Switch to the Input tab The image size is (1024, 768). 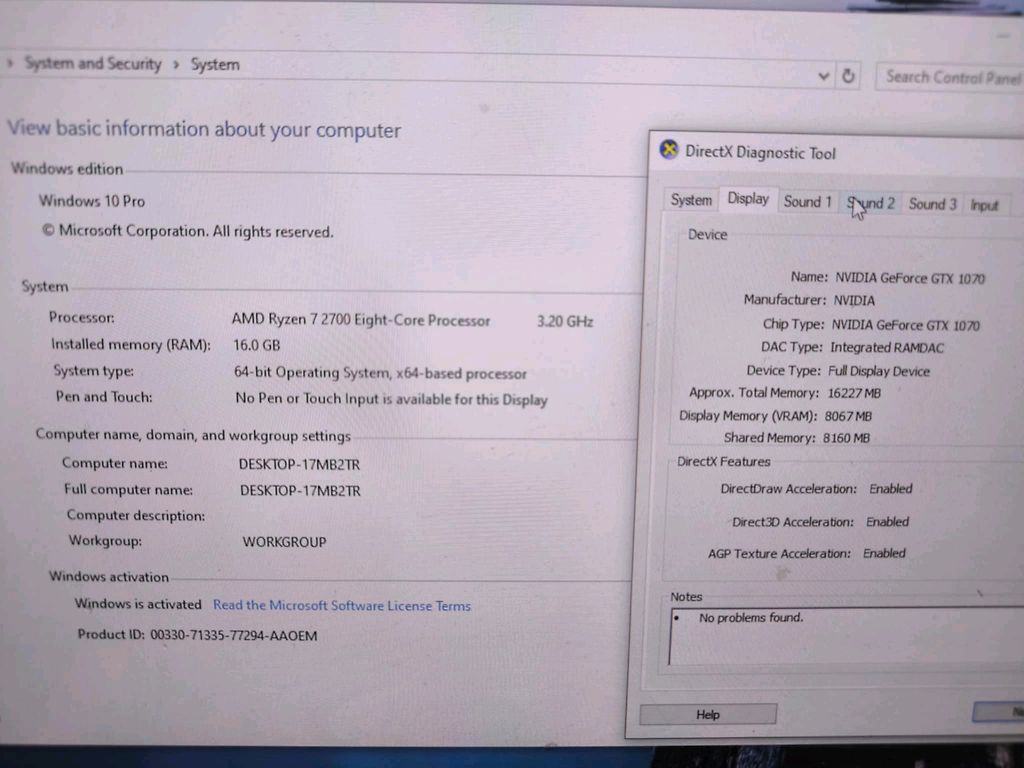(984, 205)
